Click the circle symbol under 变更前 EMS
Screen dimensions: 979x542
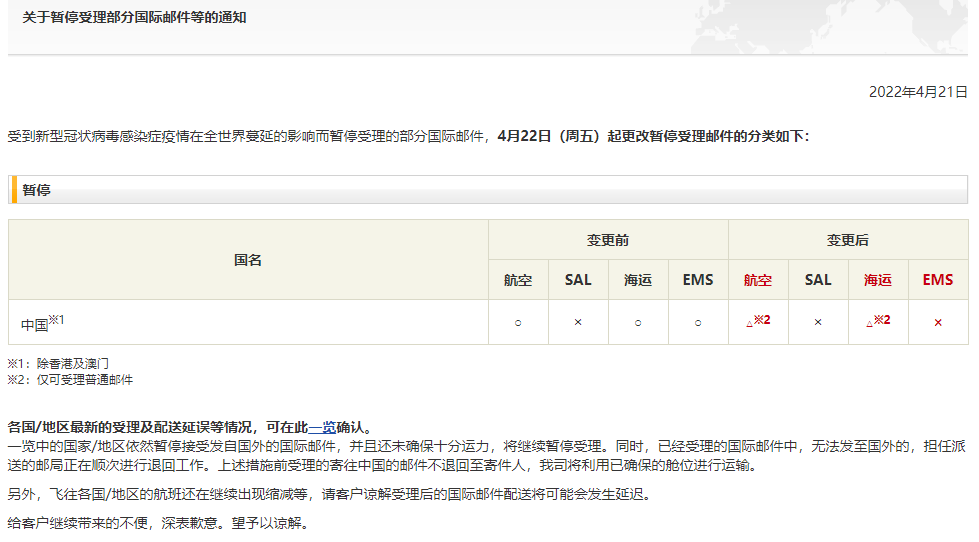tap(698, 322)
